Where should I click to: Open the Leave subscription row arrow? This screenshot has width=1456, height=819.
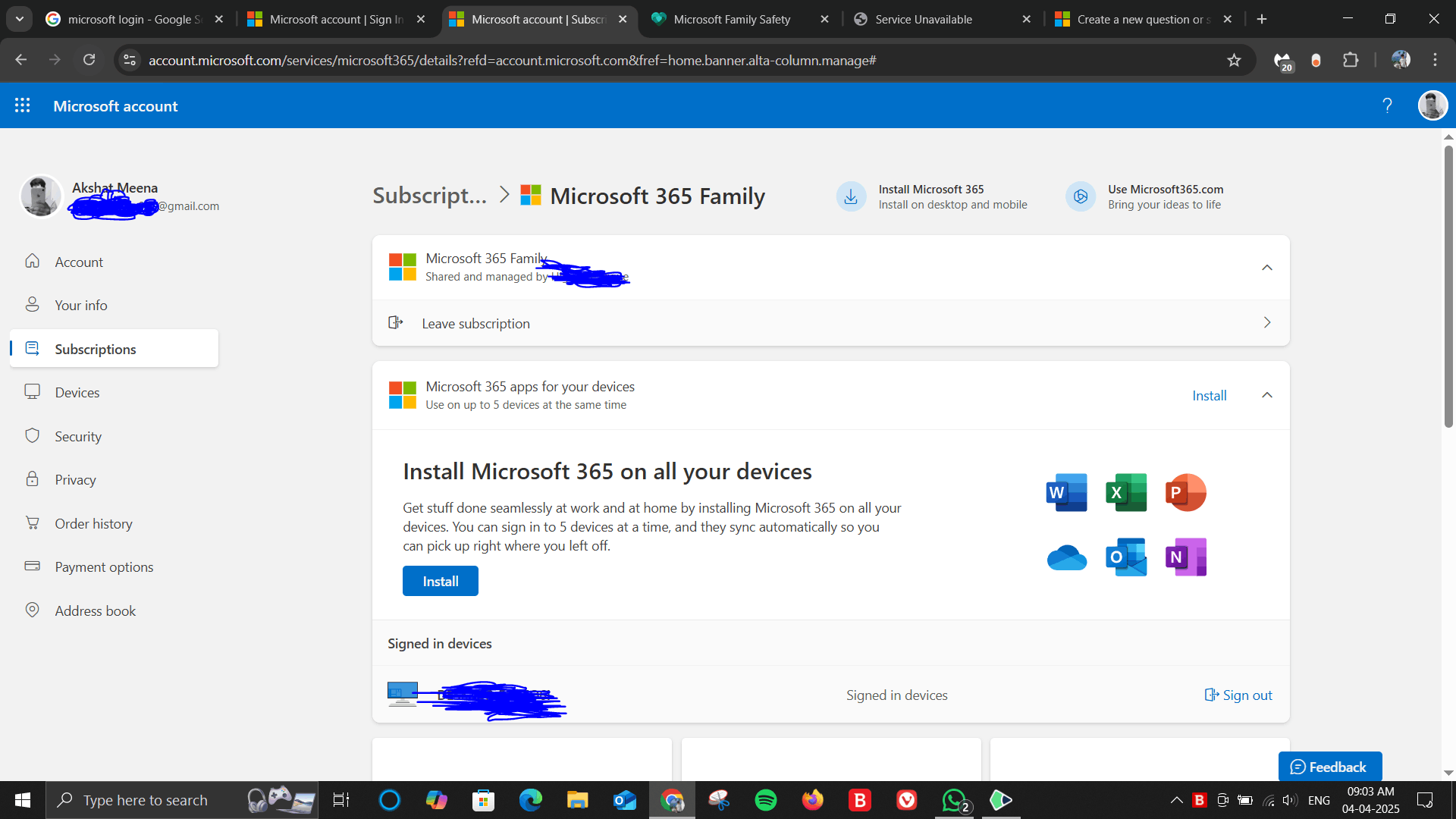(1266, 323)
